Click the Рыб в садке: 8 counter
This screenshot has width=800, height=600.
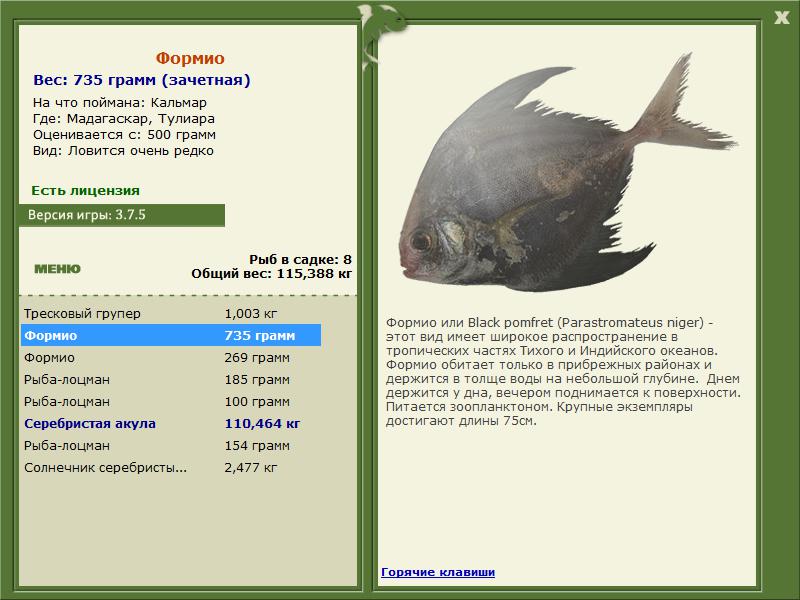[301, 259]
